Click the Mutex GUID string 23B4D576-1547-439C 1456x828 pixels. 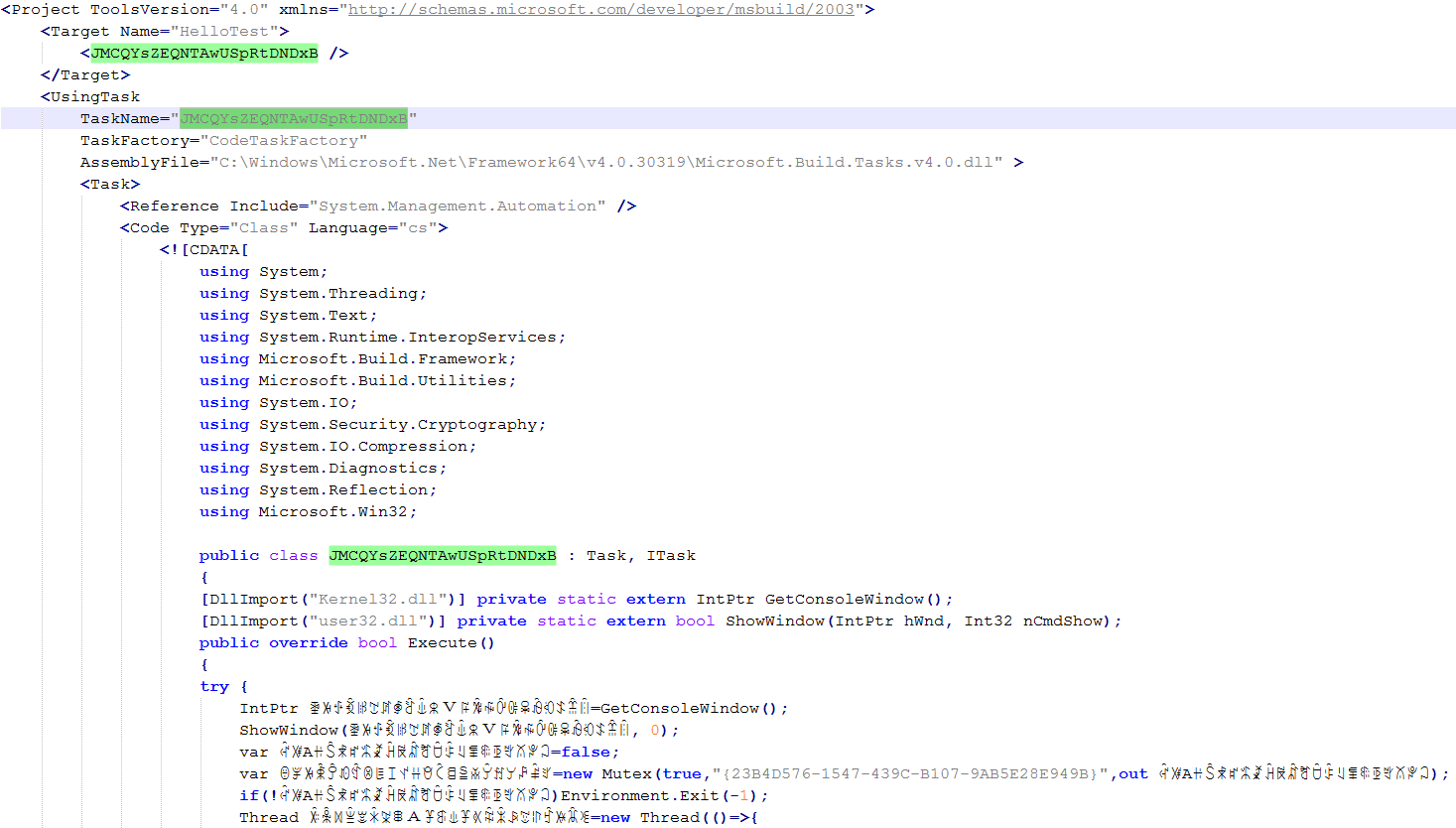point(909,773)
